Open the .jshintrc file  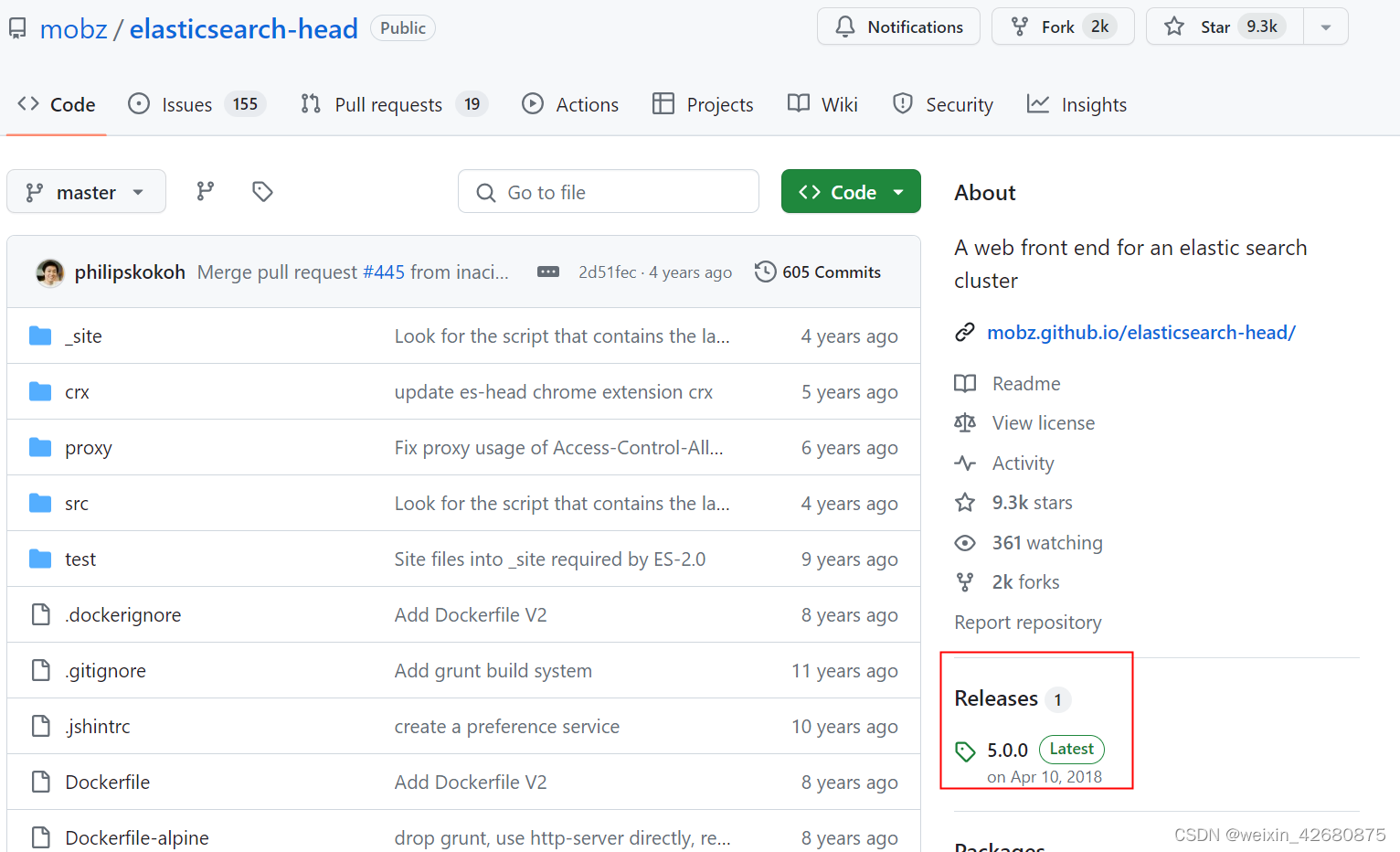[x=98, y=727]
